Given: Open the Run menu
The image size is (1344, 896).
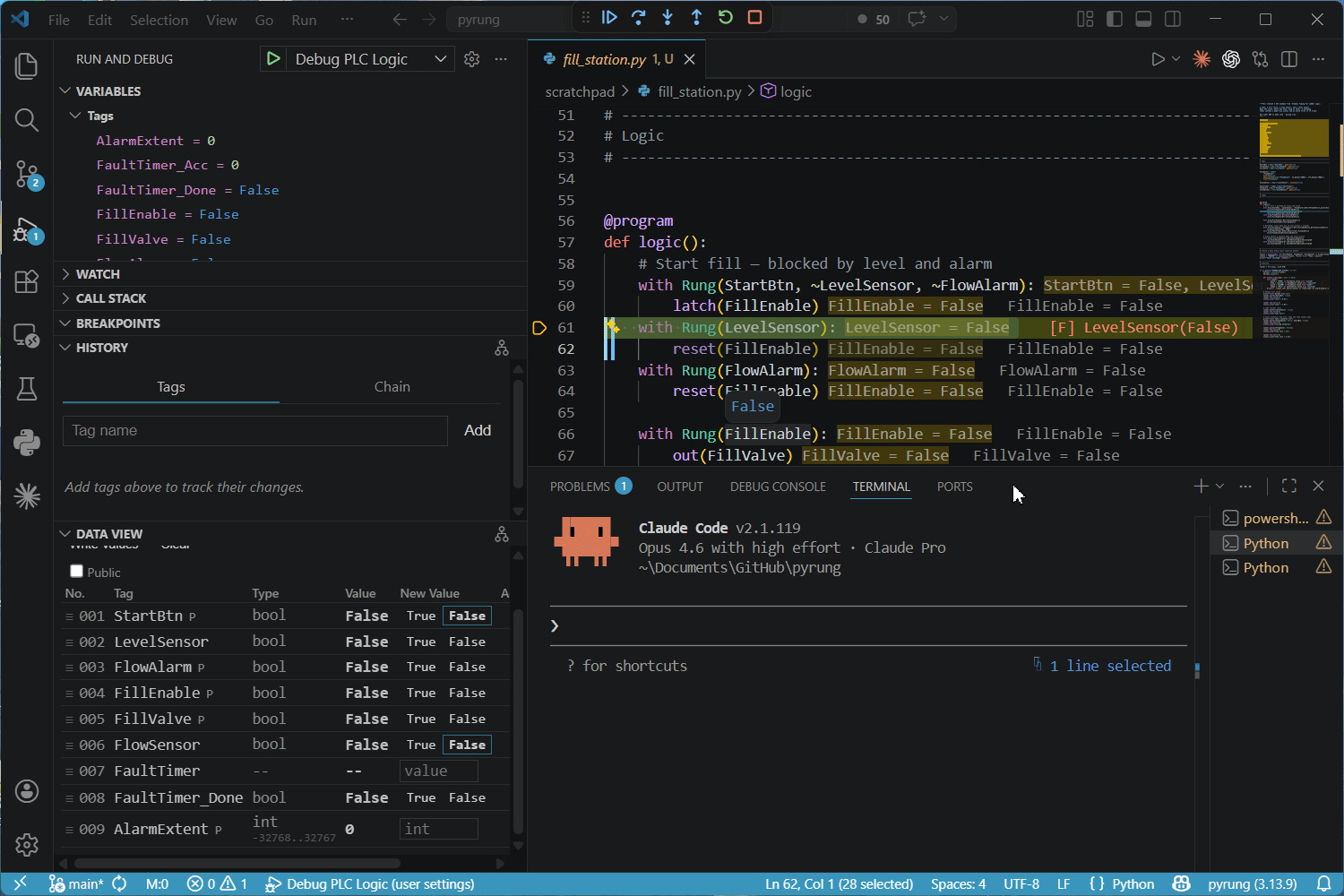Looking at the screenshot, I should tap(304, 20).
